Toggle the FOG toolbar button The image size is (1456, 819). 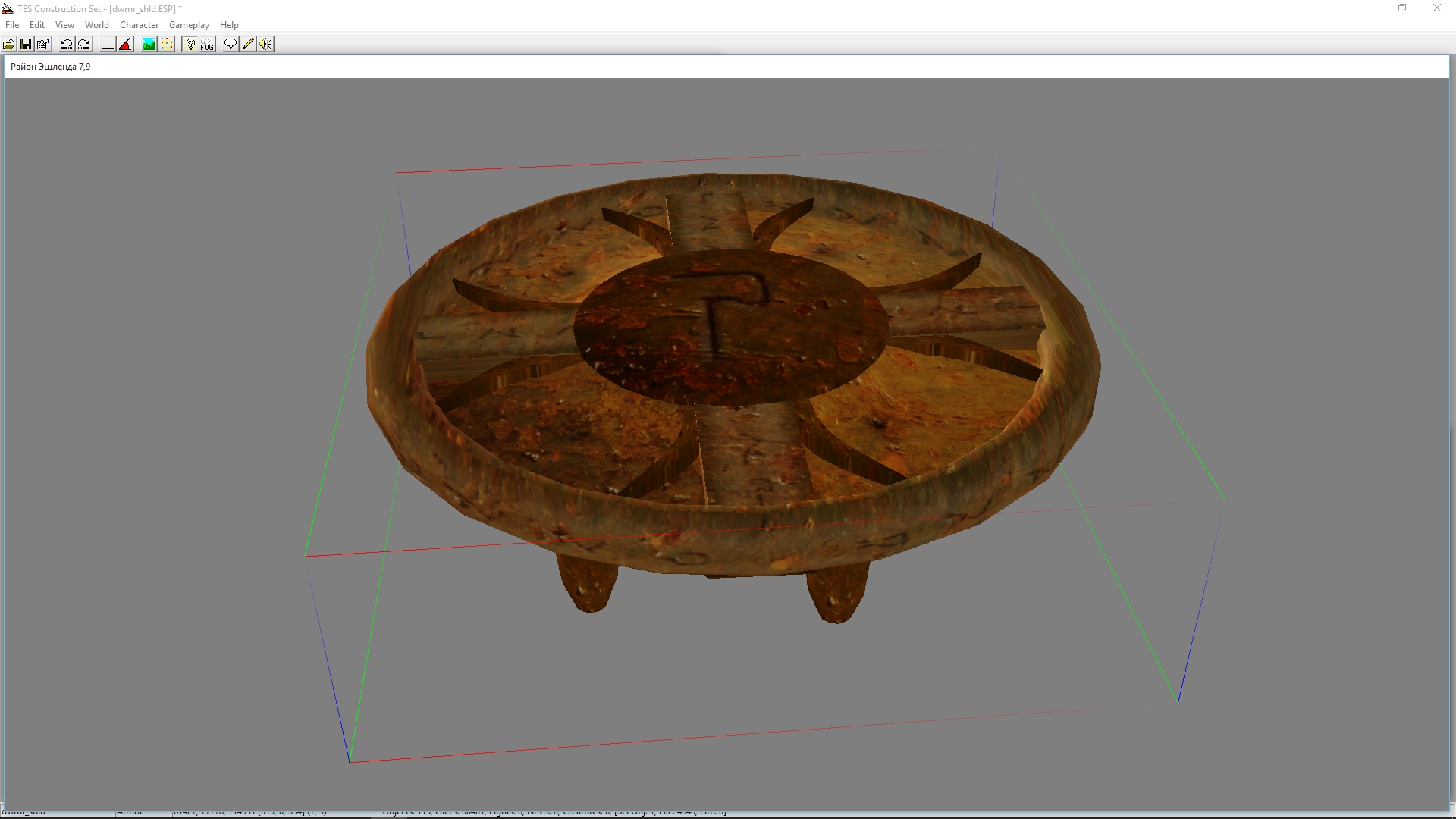tap(208, 44)
